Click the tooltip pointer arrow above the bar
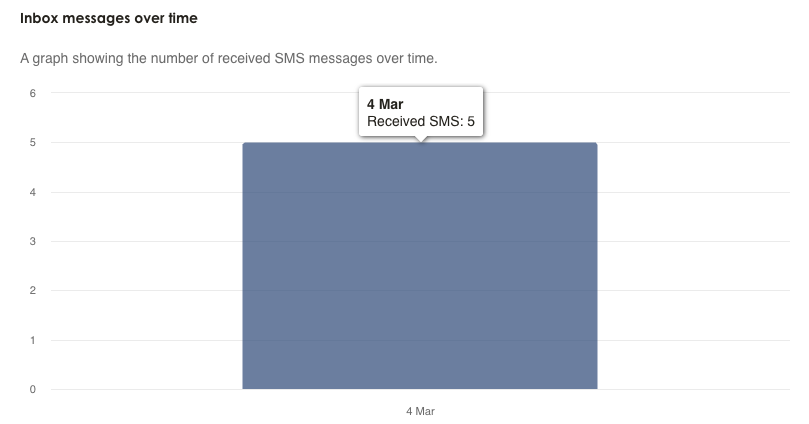Viewport: 809px width, 424px height. pyautogui.click(x=420, y=139)
